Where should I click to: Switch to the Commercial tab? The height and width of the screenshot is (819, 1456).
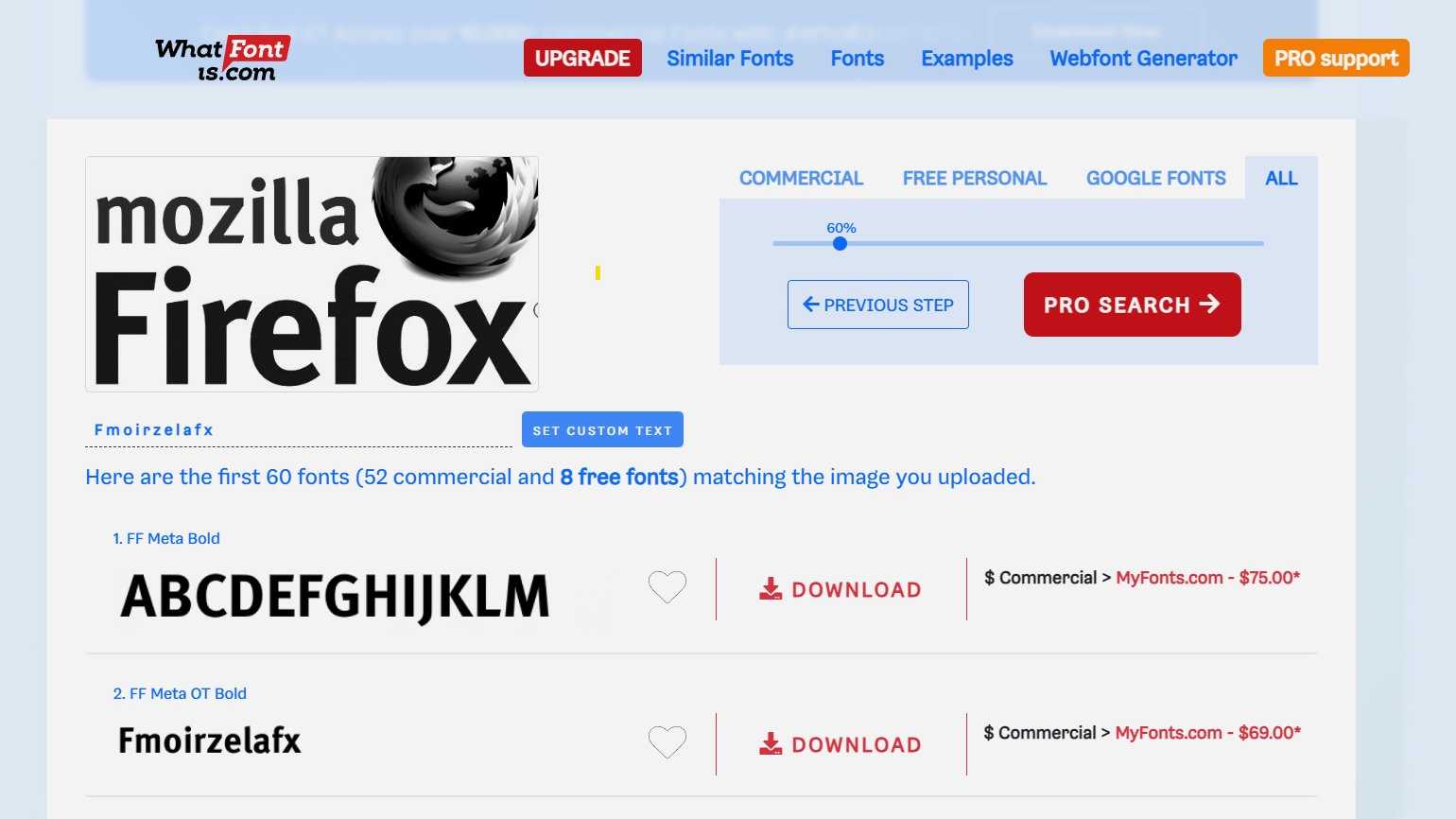[x=801, y=178]
